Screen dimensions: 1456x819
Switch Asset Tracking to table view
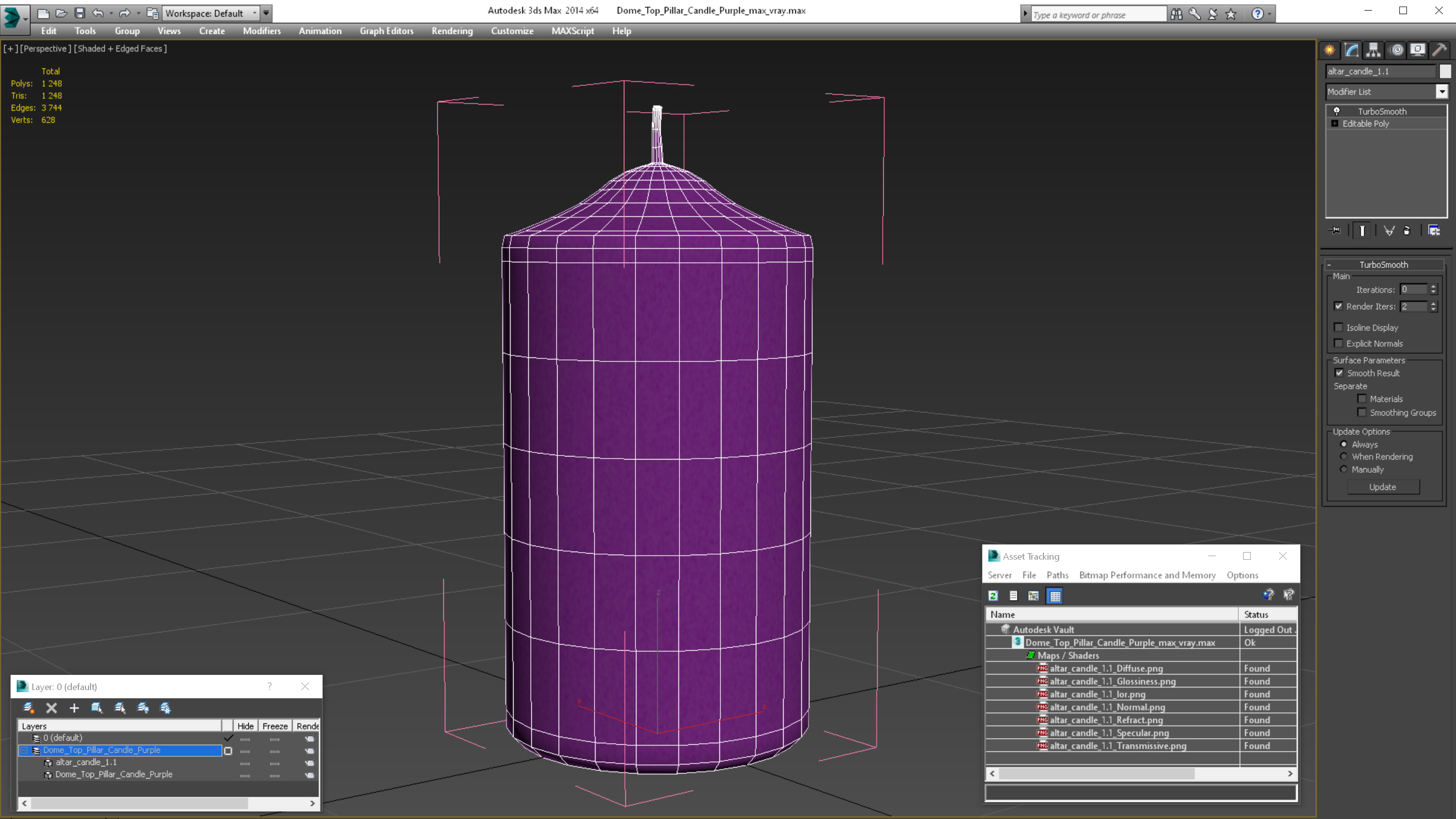coord(1055,596)
